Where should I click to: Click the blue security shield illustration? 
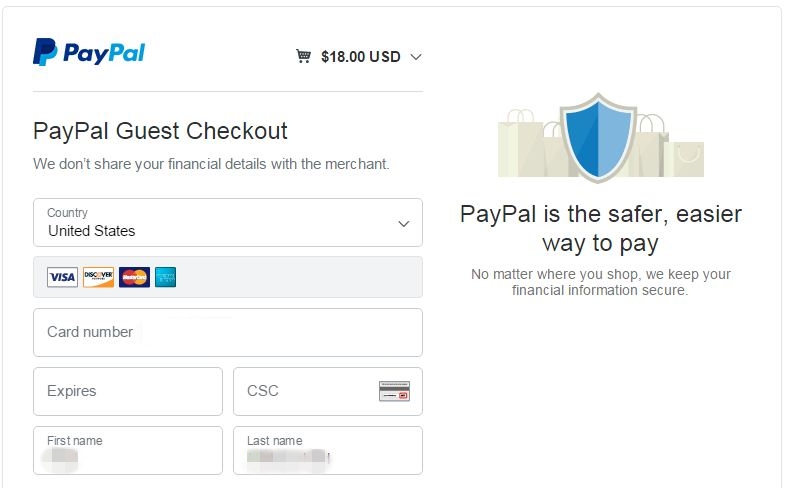[598, 137]
